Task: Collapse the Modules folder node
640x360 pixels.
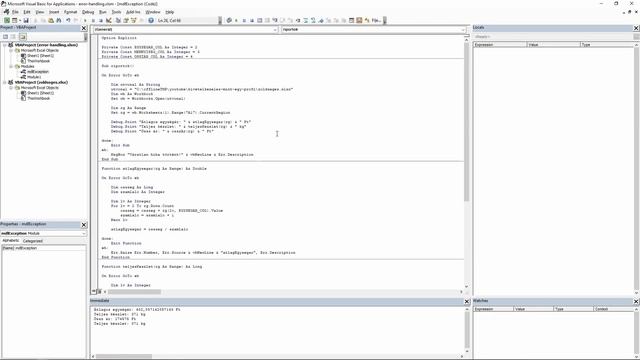Action: (11, 67)
